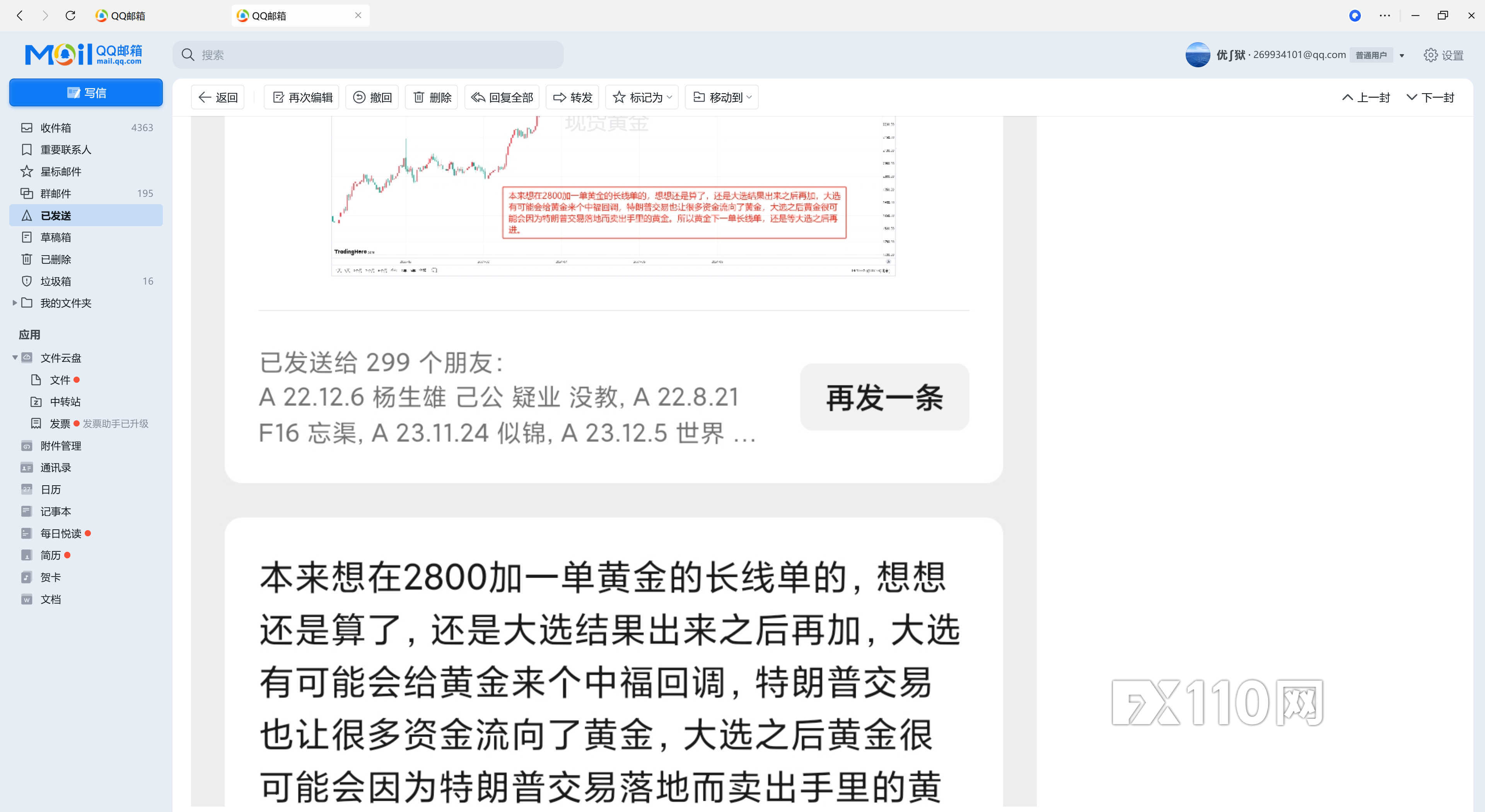Click 转发 to forward the email
Image resolution: width=1485 pixels, height=812 pixels.
(572, 97)
